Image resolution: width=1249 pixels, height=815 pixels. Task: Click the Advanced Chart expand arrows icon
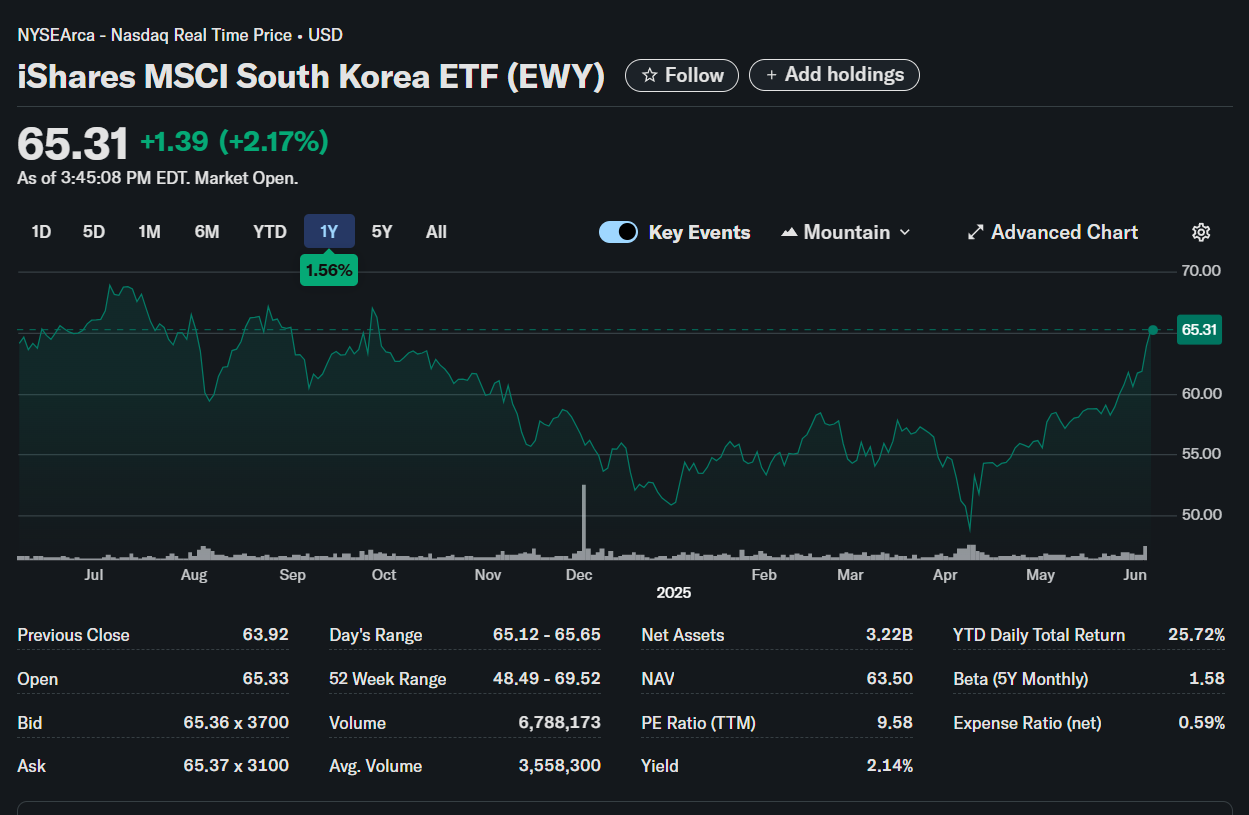tap(976, 232)
